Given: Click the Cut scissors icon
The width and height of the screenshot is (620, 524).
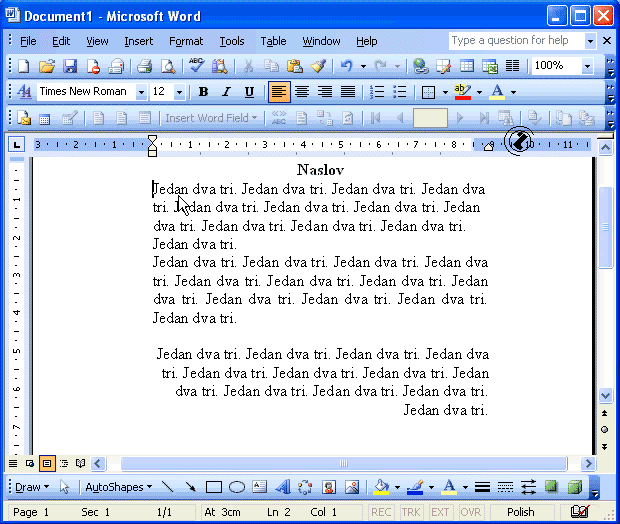Looking at the screenshot, I should [248, 66].
